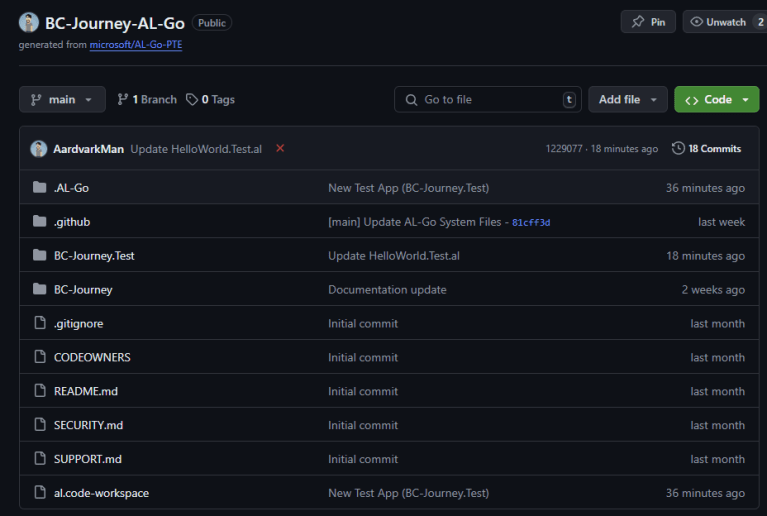
Task: Open the latest commit message Update HelloWorld.Test.al
Action: 196,149
